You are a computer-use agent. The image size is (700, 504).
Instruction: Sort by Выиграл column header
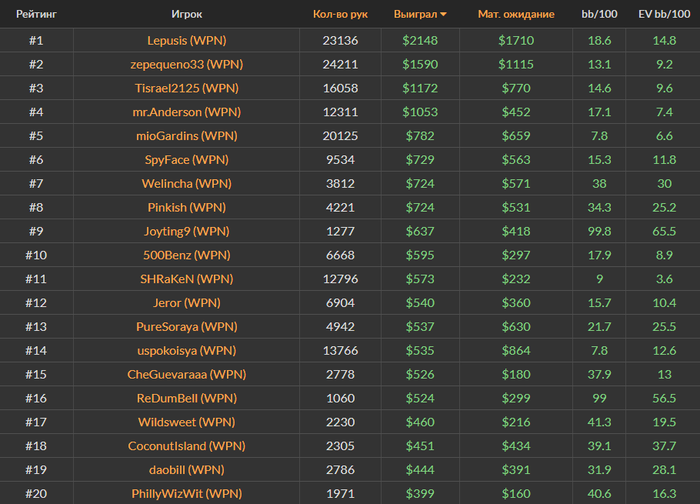(x=416, y=15)
